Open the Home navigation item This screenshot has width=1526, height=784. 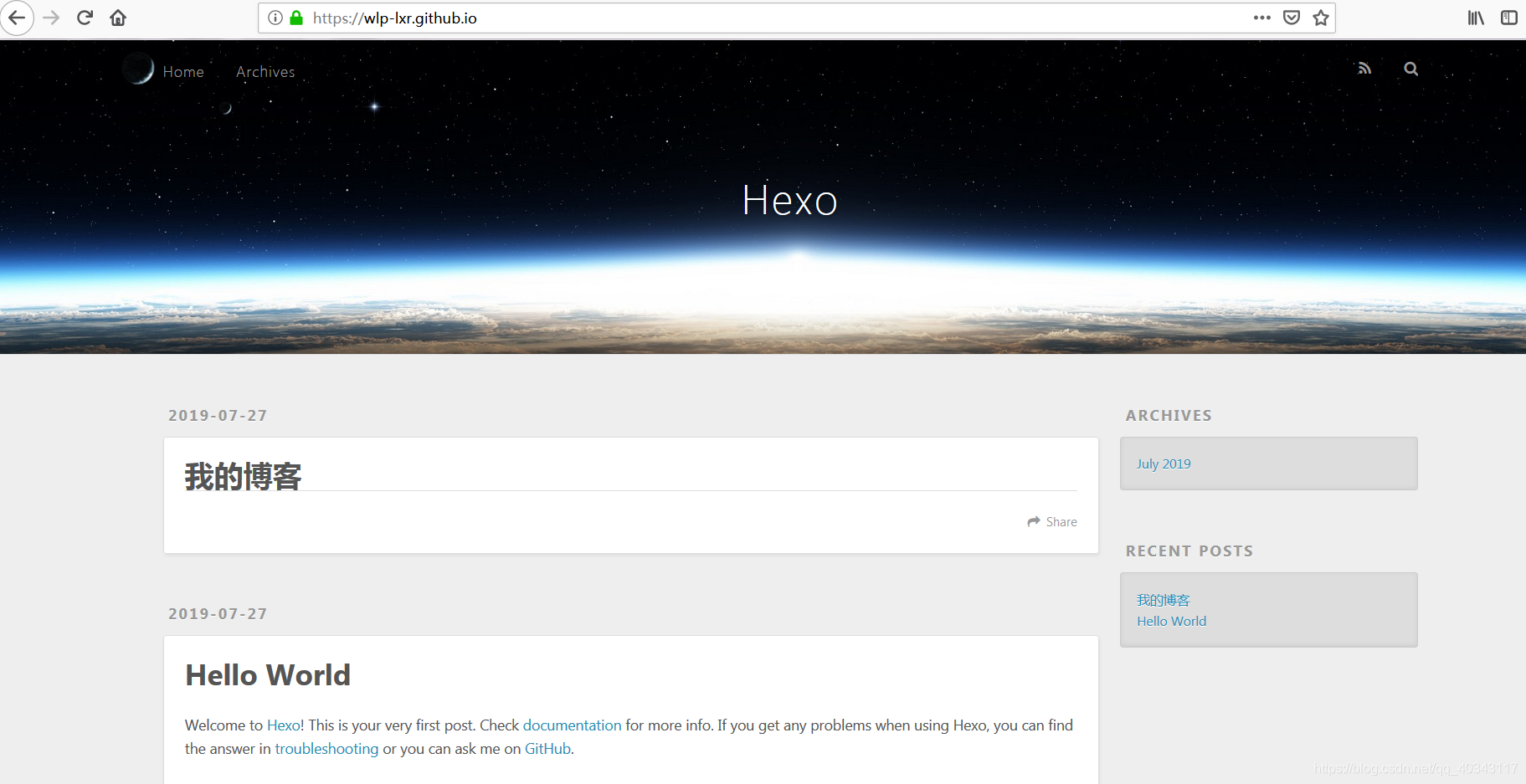(183, 72)
